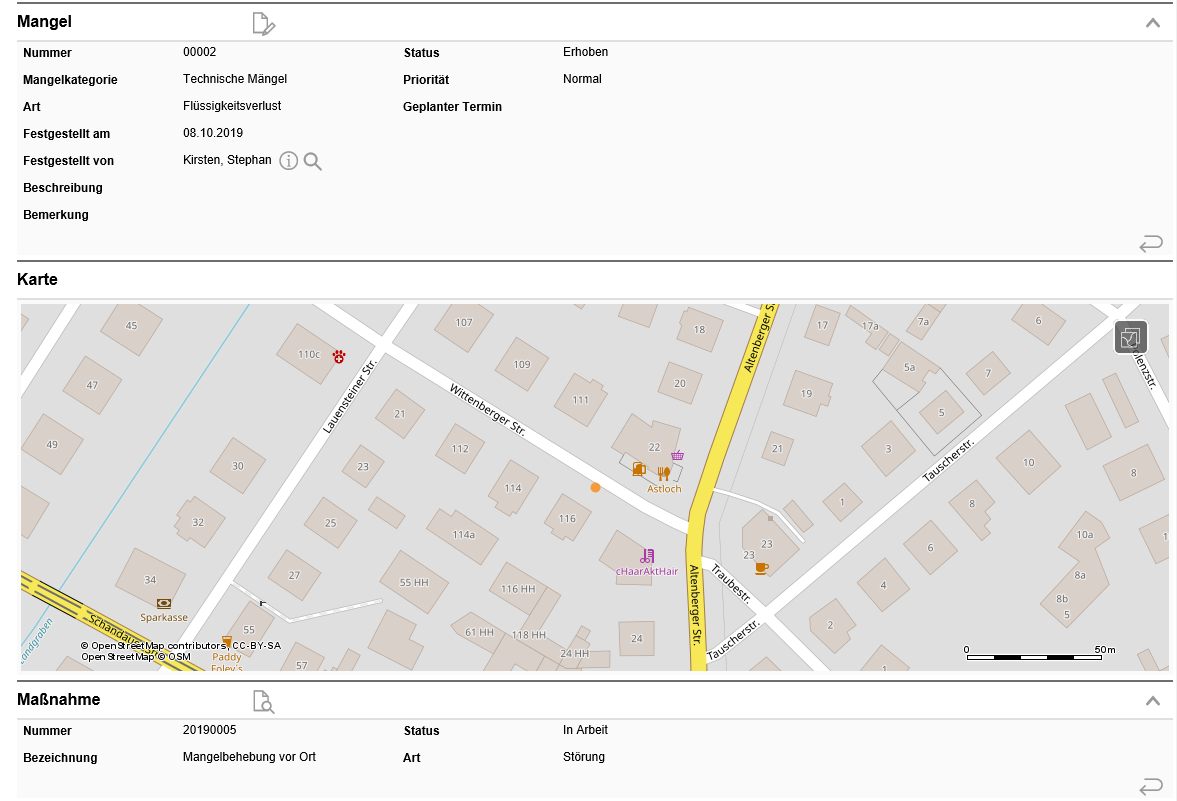Open the map layer selection button
The height and width of the screenshot is (801, 1177).
[1131, 338]
